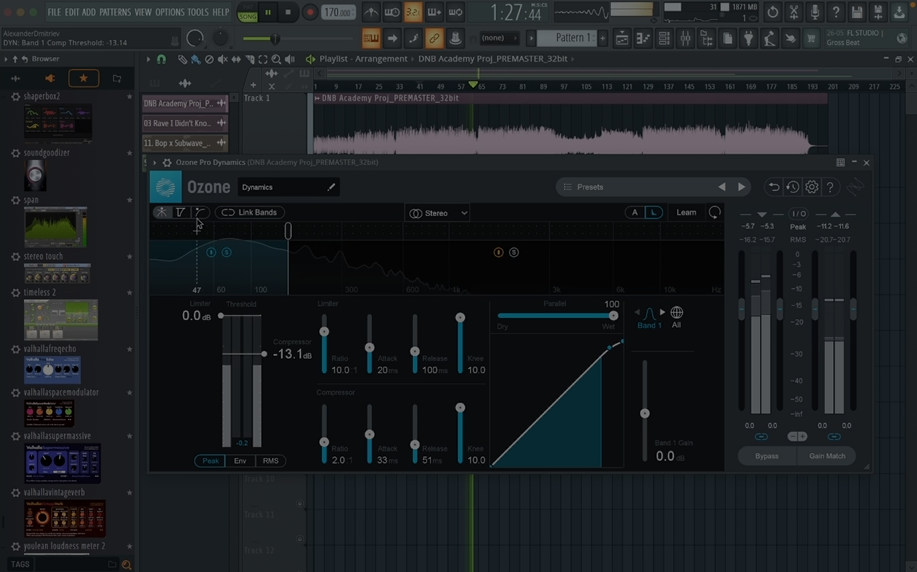Open Ozone history clock icon

click(792, 187)
